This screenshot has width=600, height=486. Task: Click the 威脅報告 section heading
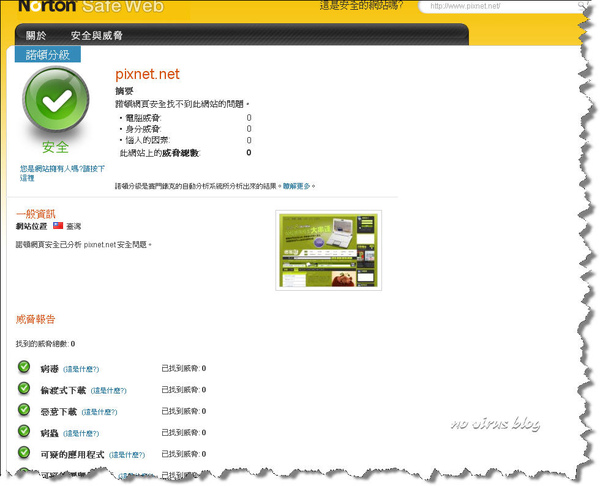point(36,319)
